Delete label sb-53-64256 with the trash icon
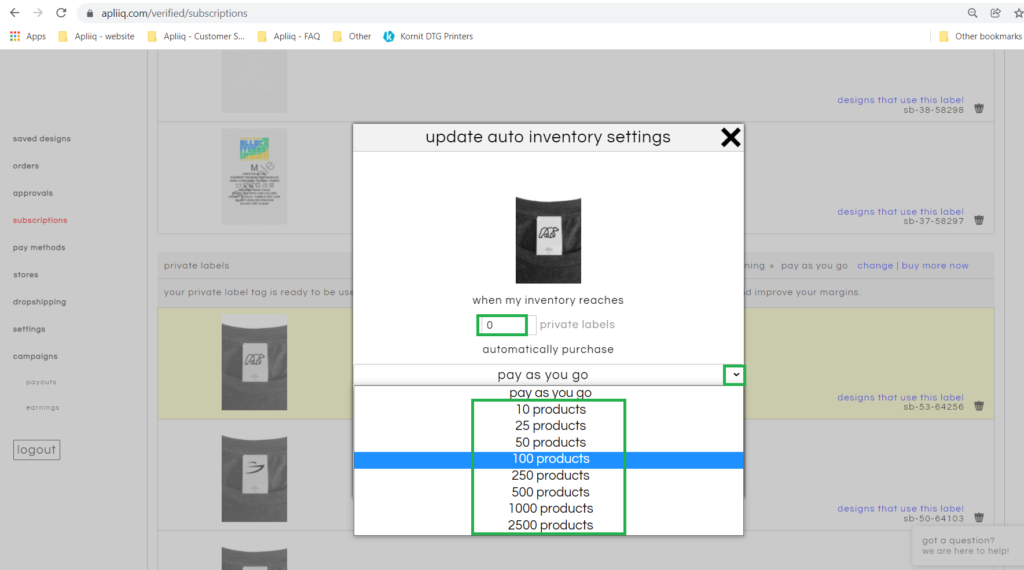This screenshot has width=1024, height=570. tap(979, 405)
